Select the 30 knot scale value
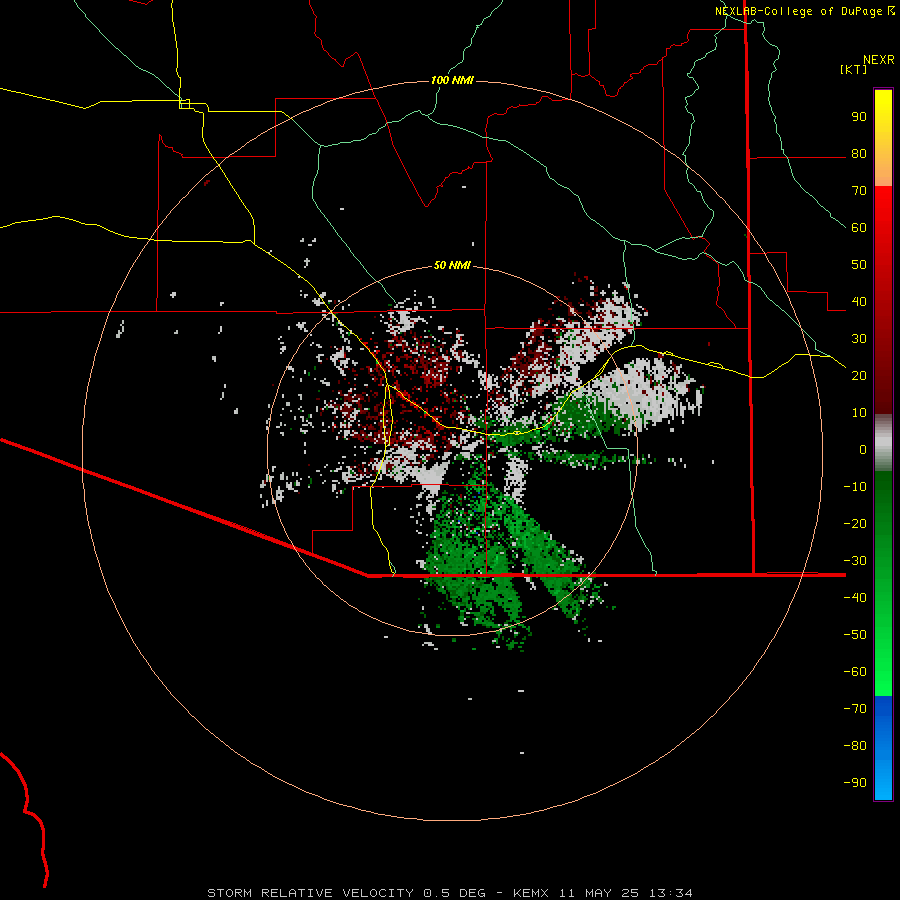This screenshot has height=900, width=900. (x=859, y=339)
